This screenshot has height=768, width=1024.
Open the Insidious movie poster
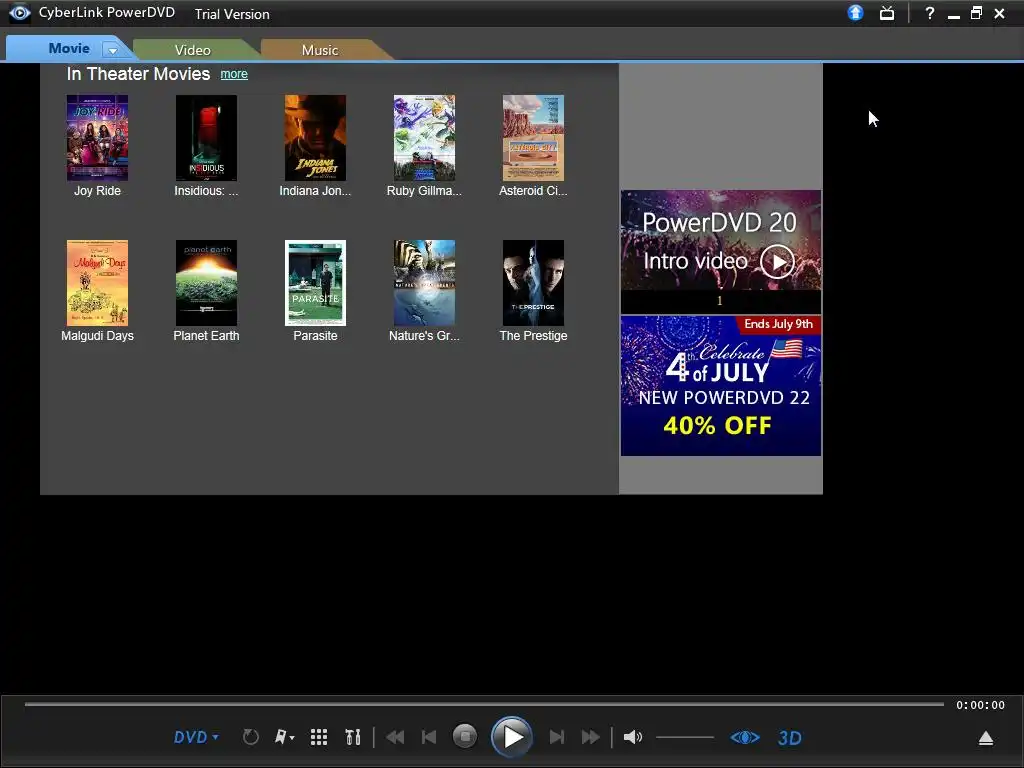[206, 138]
